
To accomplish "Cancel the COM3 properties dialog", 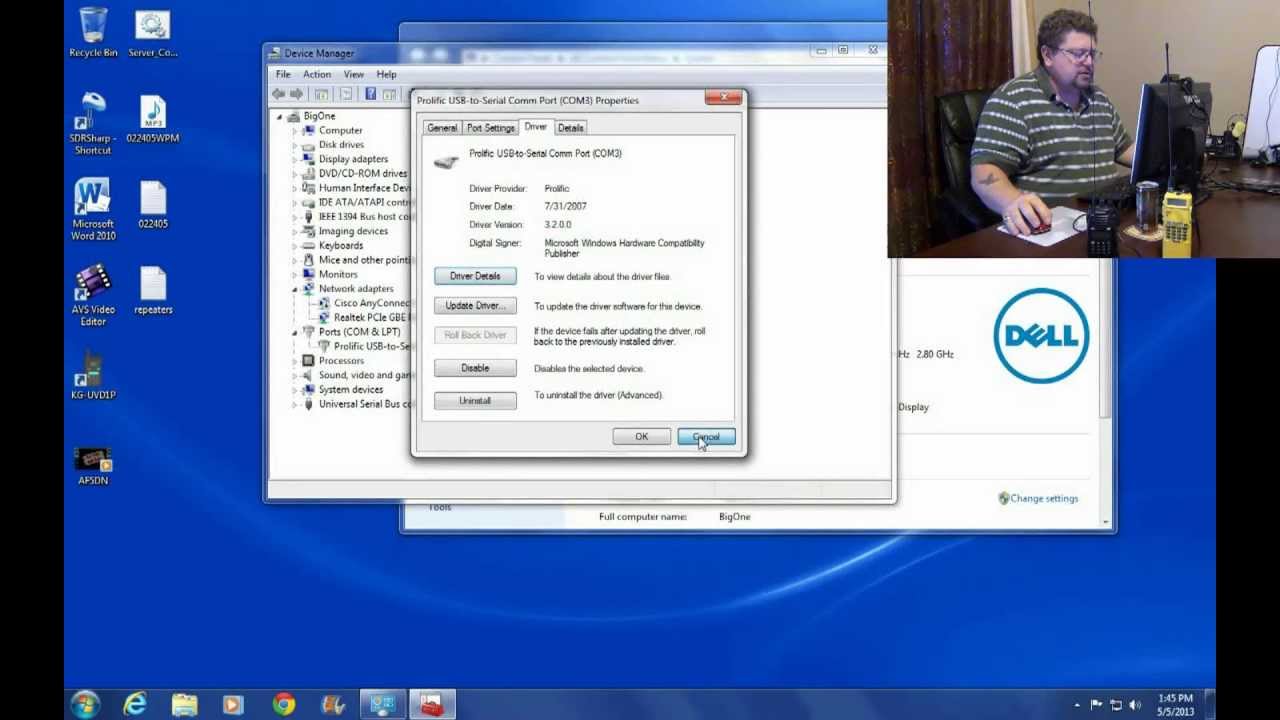I will coord(706,437).
